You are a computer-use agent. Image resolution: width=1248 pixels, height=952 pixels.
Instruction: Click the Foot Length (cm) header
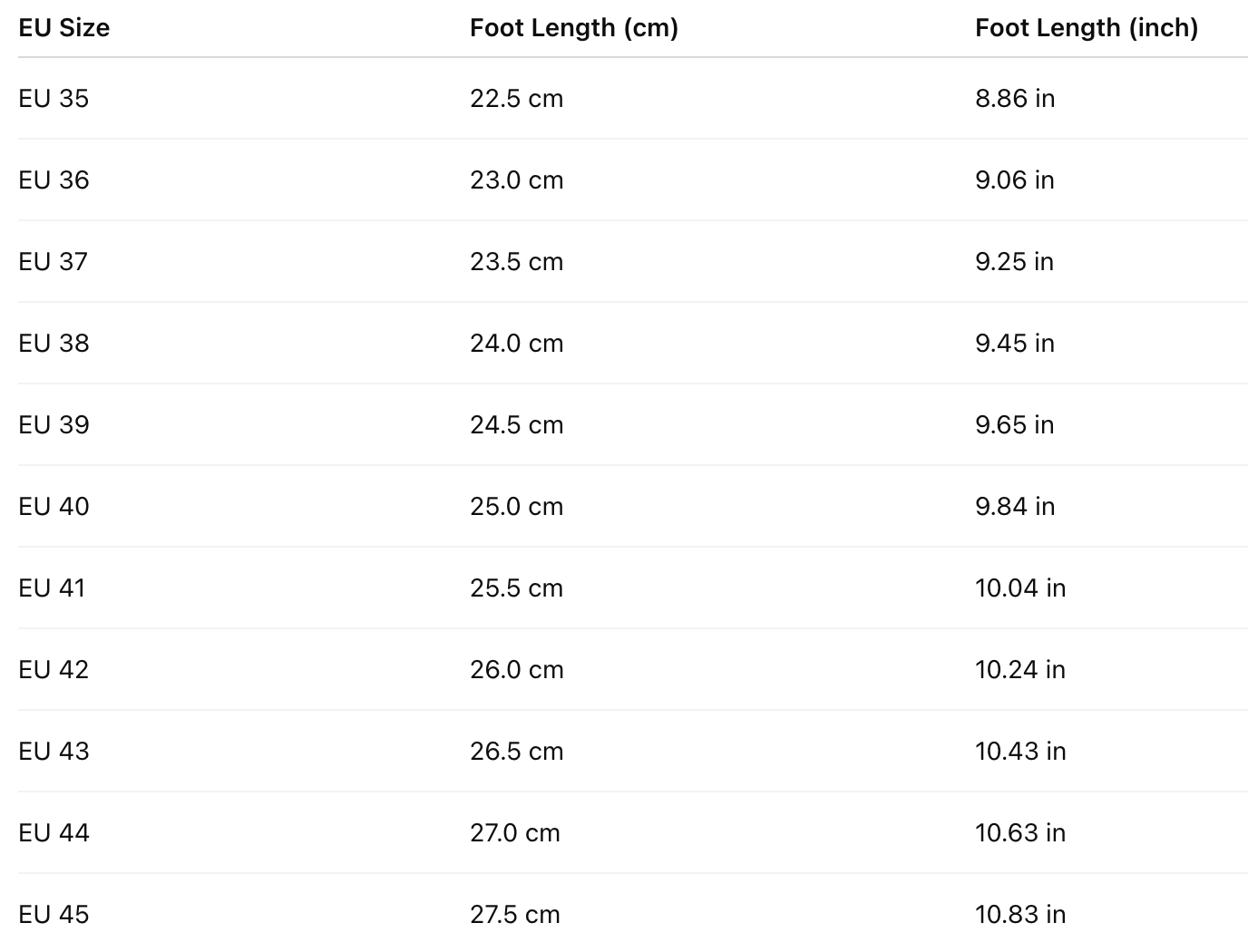573,28
